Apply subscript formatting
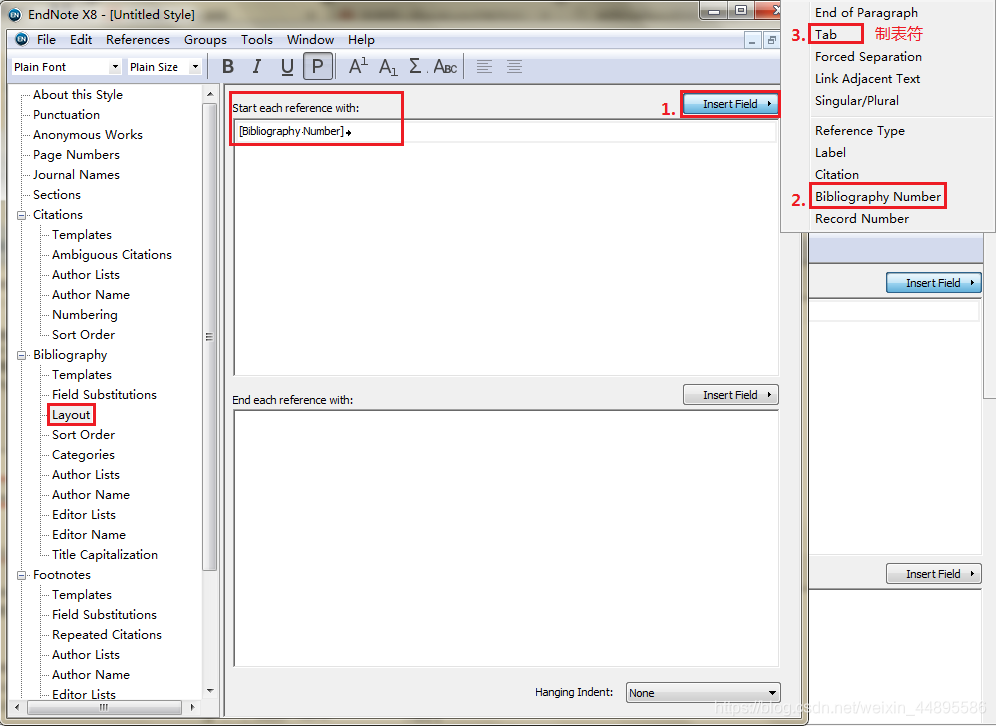 (x=388, y=67)
